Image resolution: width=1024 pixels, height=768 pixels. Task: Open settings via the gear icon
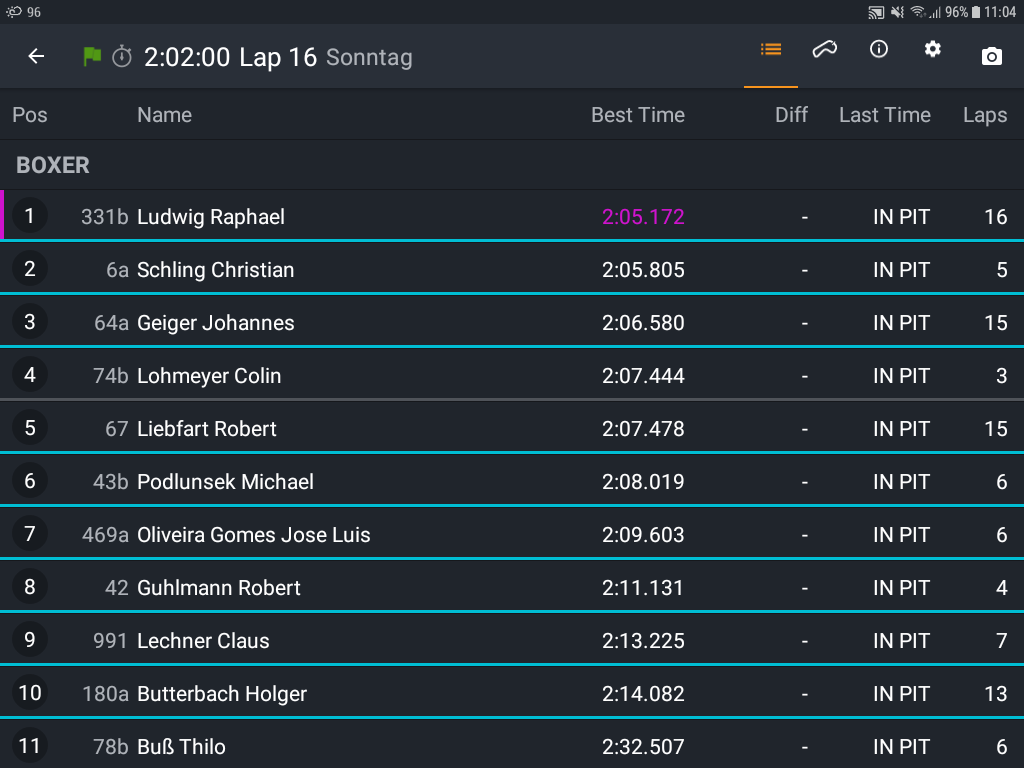tap(933, 49)
